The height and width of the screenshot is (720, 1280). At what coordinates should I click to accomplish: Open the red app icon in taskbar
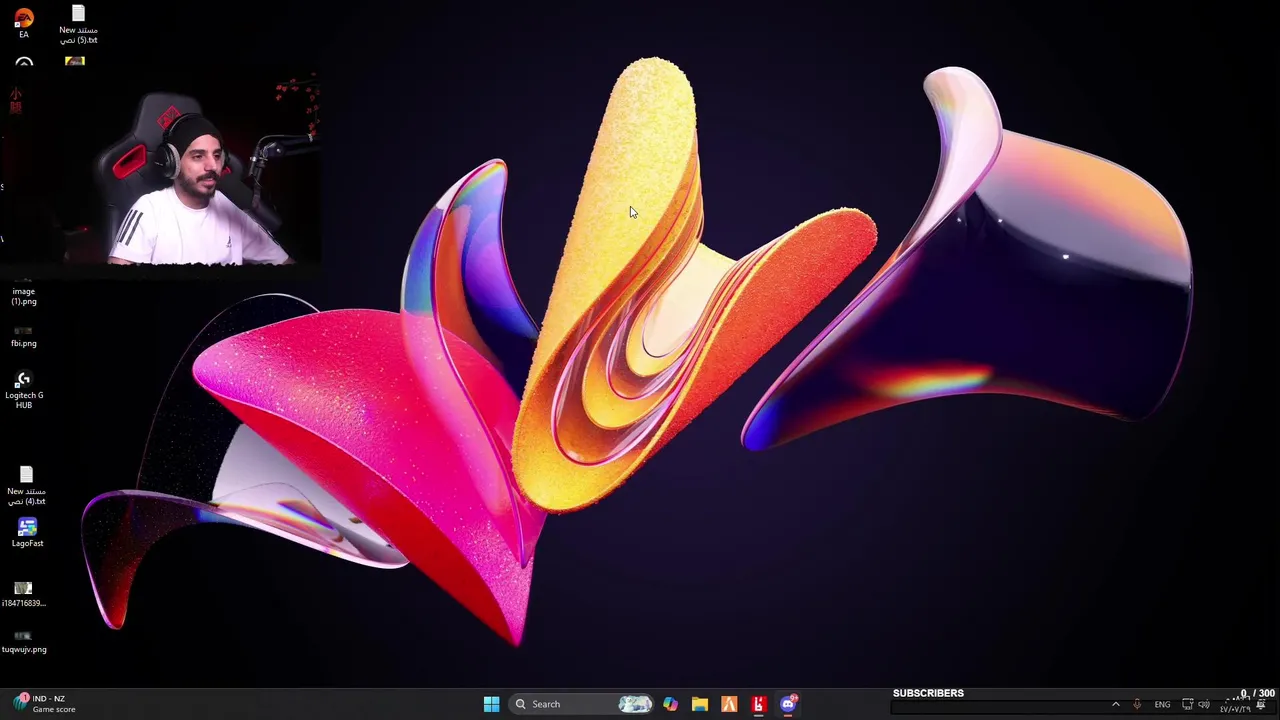click(x=758, y=704)
